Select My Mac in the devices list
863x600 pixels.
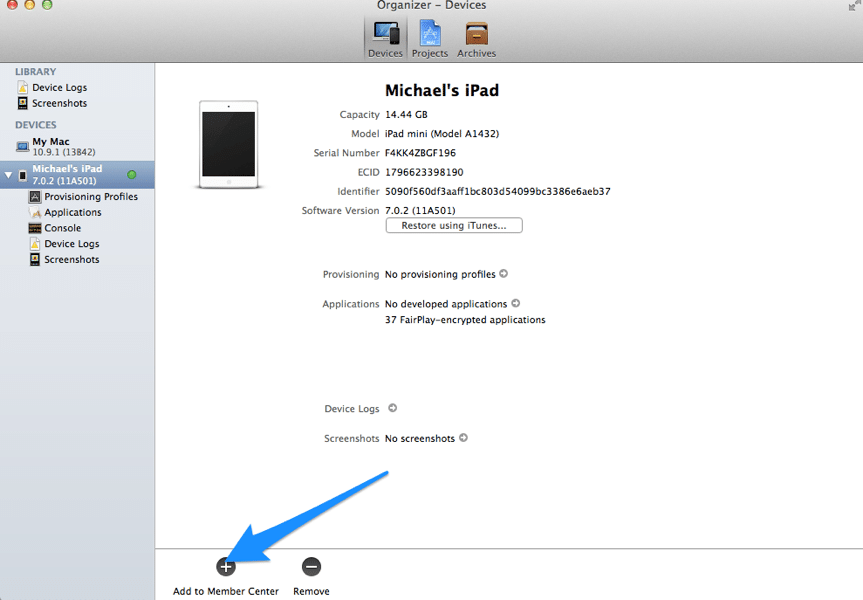coord(77,146)
